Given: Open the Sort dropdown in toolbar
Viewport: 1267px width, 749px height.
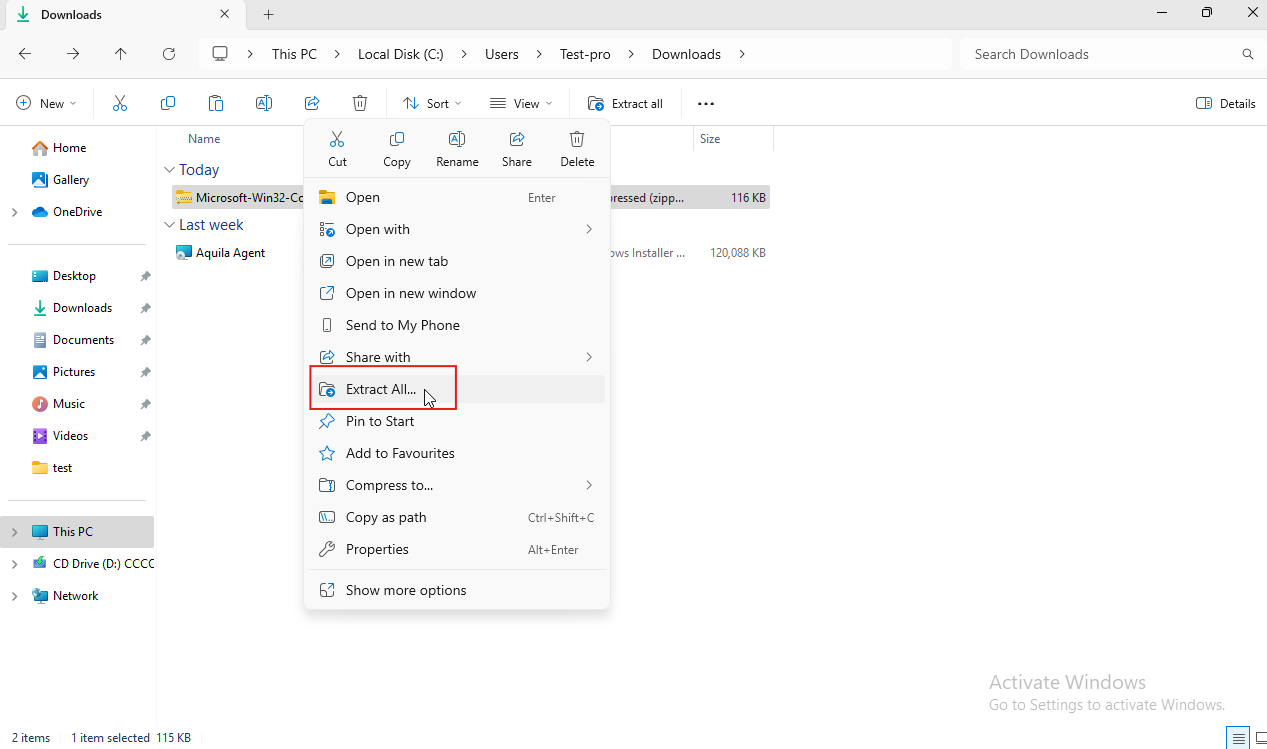Looking at the screenshot, I should [x=432, y=103].
